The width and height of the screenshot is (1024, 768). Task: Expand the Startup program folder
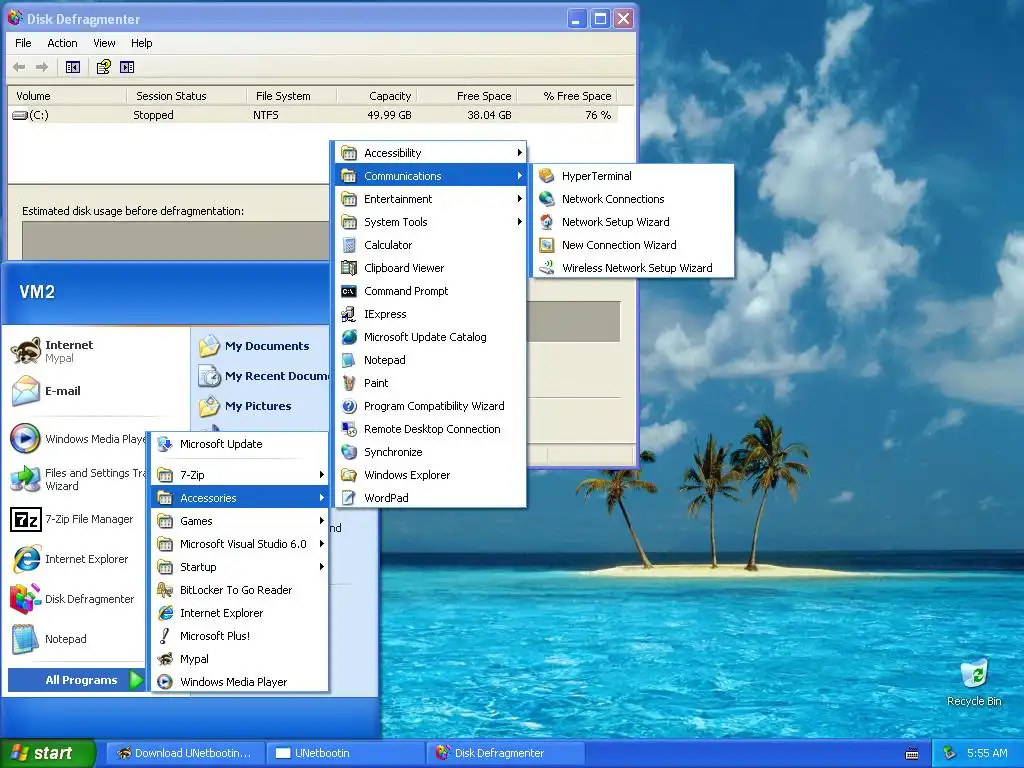(240, 567)
